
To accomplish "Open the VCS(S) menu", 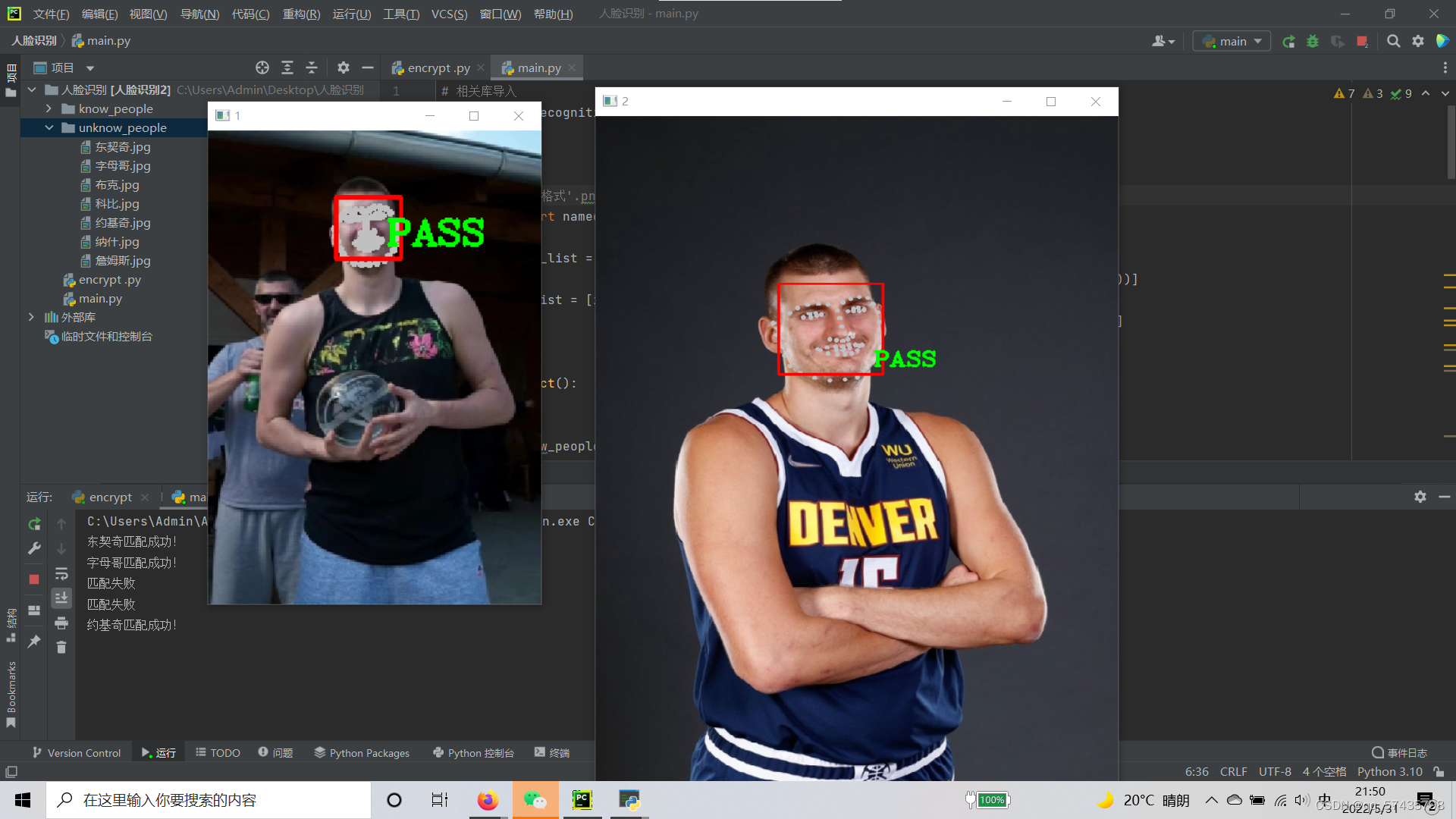I will (x=449, y=14).
